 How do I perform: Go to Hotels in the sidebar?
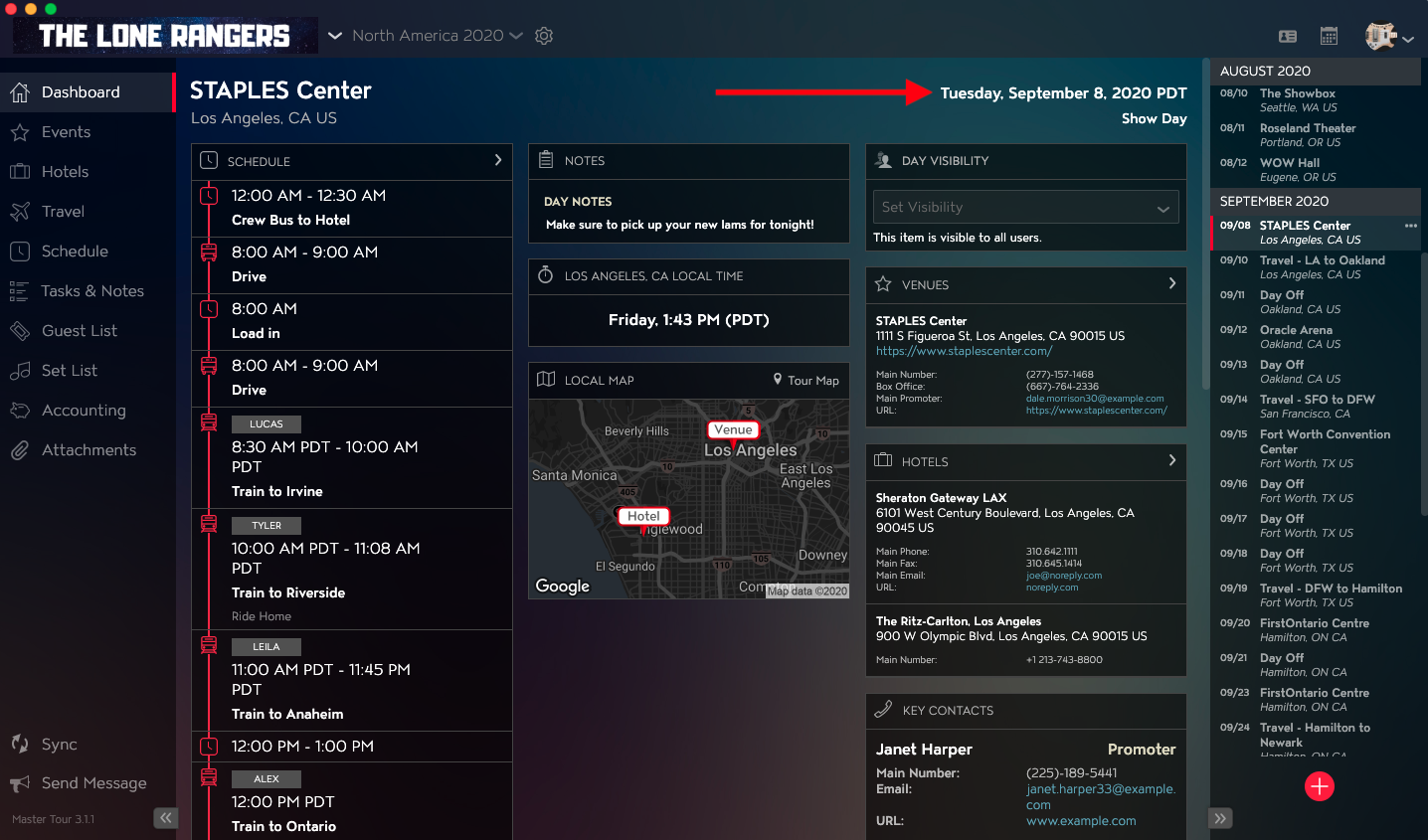pyautogui.click(x=88, y=172)
